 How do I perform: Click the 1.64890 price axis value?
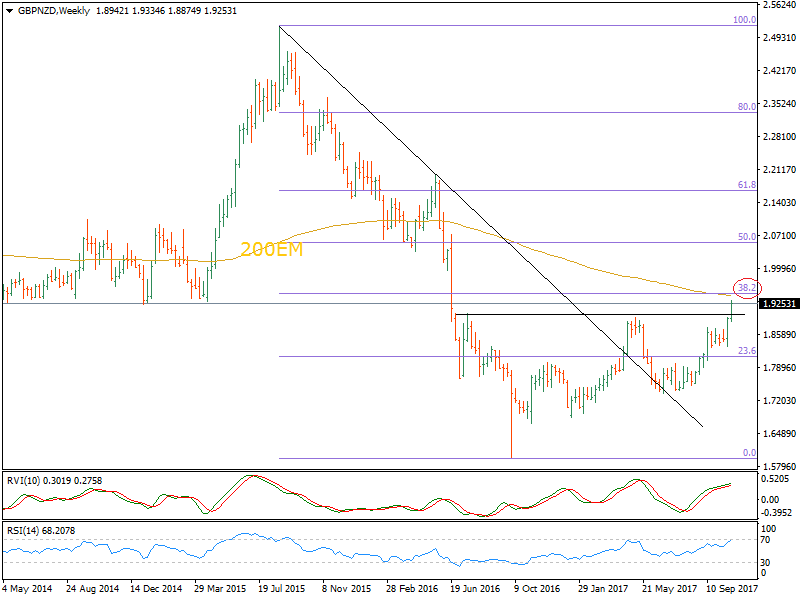778,434
